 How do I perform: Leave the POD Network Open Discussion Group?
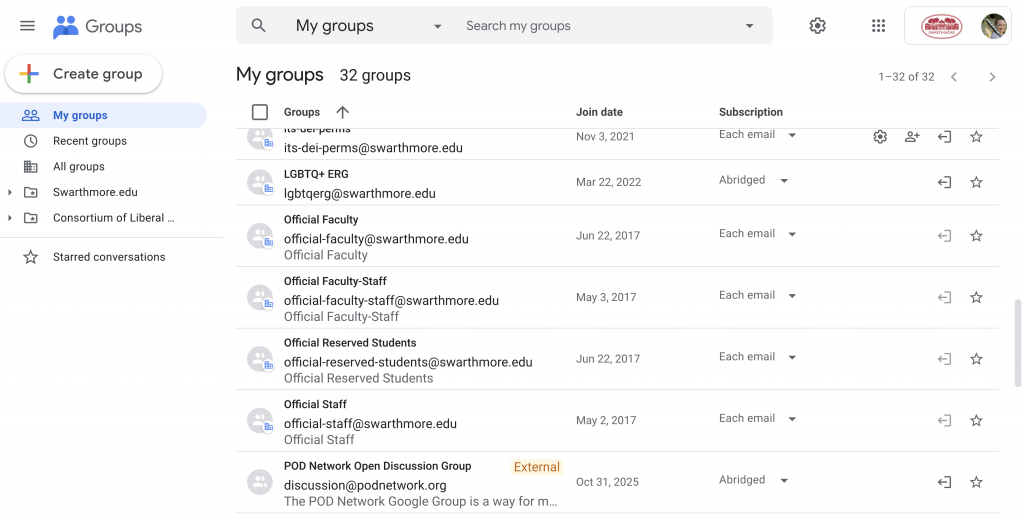(x=944, y=482)
